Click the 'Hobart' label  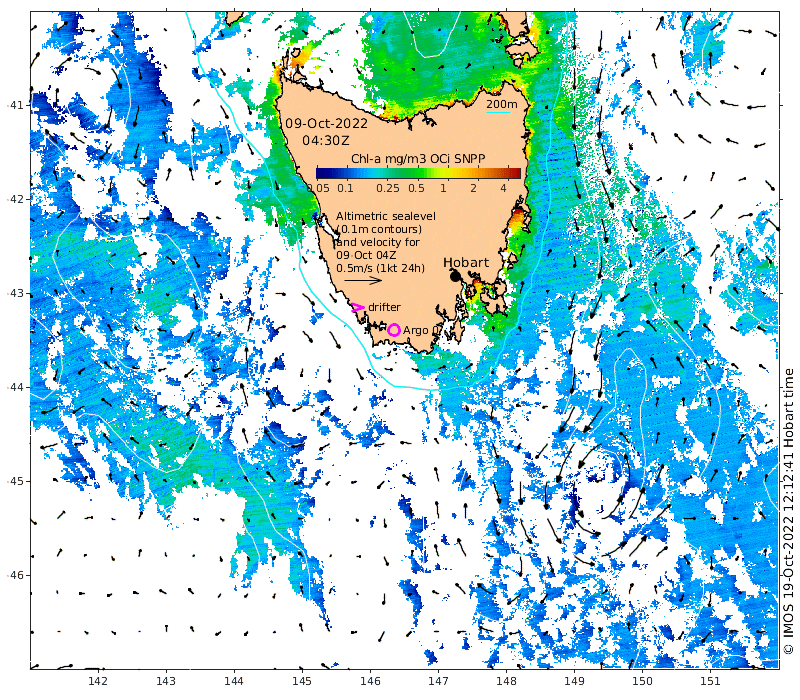tap(466, 262)
